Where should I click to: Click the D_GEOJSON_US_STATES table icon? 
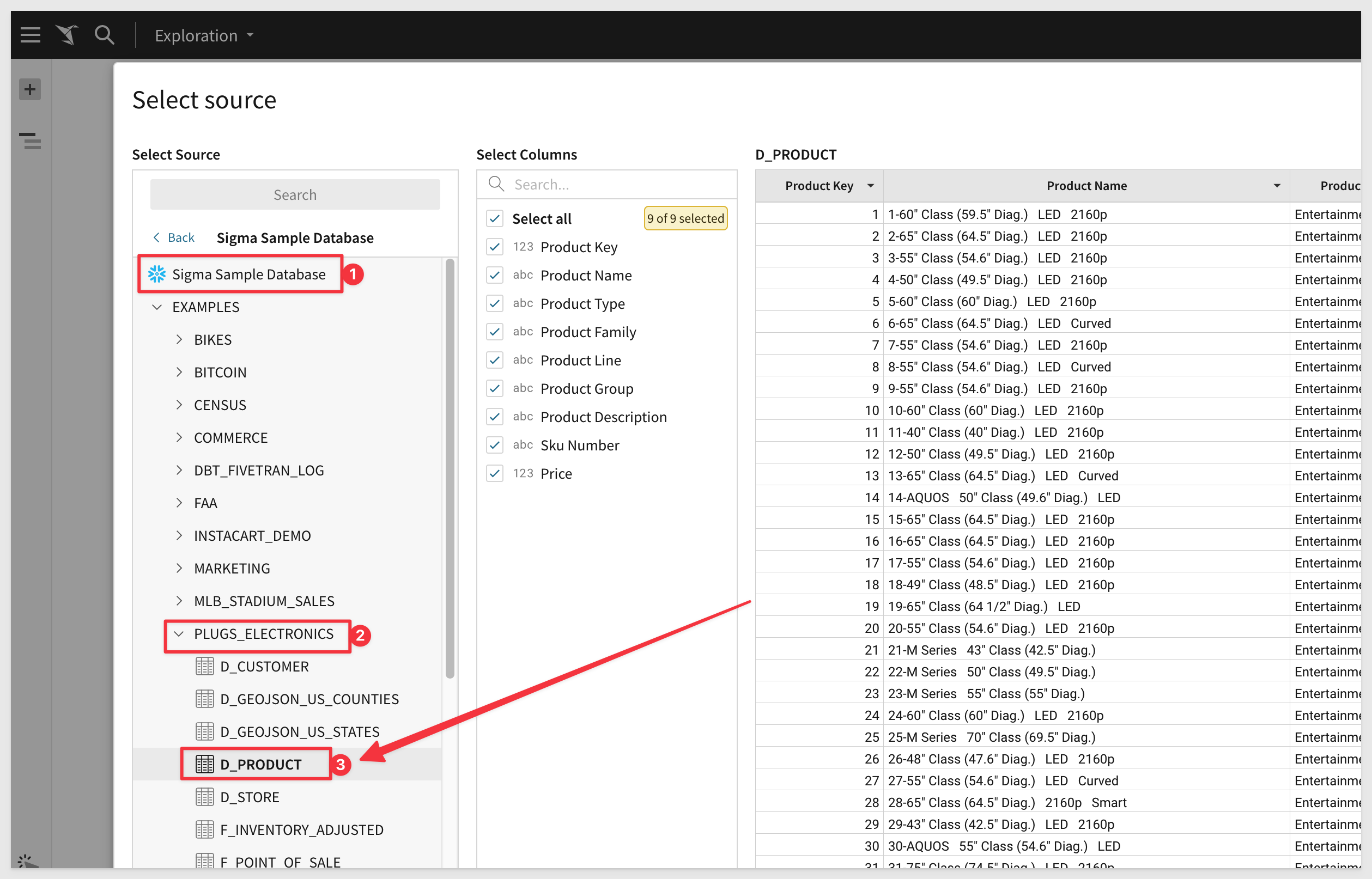[x=204, y=731]
